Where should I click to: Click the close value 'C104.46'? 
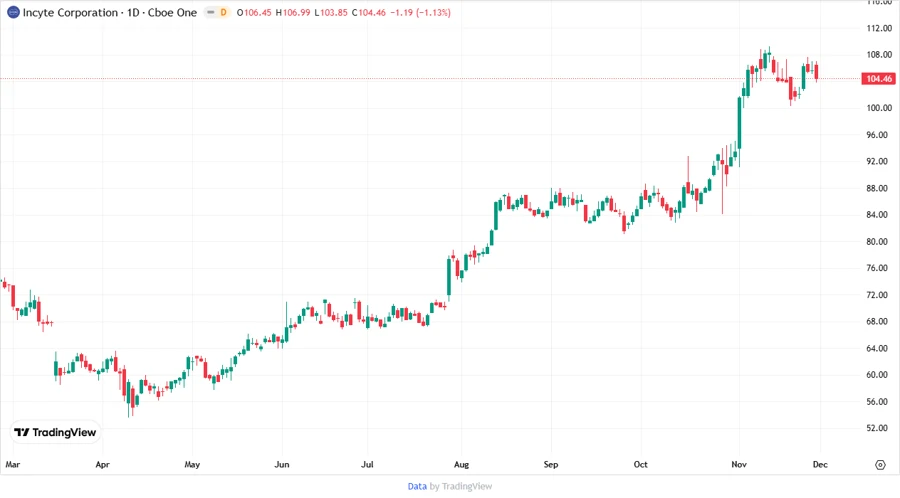coord(368,12)
